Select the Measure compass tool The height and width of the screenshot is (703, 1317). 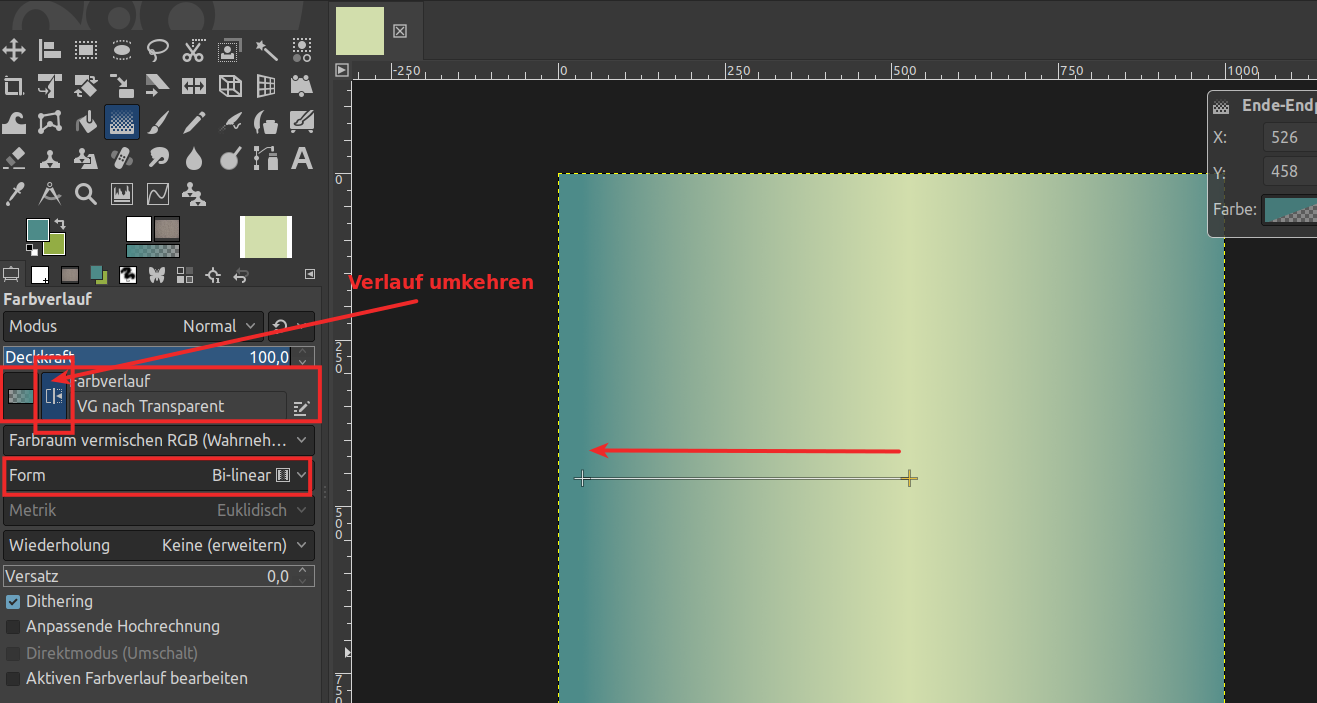(x=50, y=194)
